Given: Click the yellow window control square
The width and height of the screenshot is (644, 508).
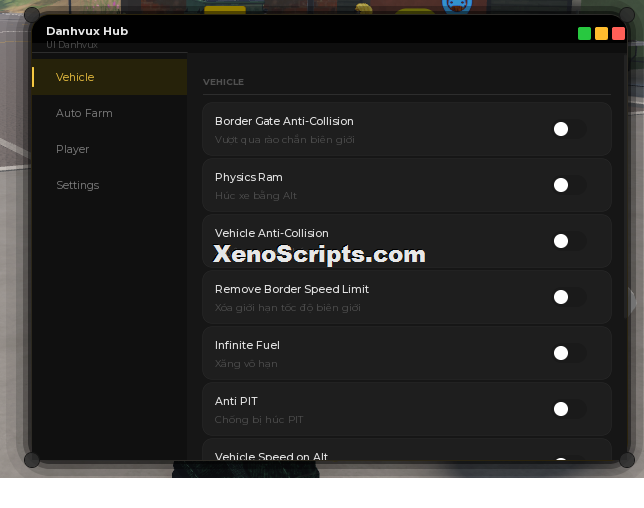Looking at the screenshot, I should [601, 34].
